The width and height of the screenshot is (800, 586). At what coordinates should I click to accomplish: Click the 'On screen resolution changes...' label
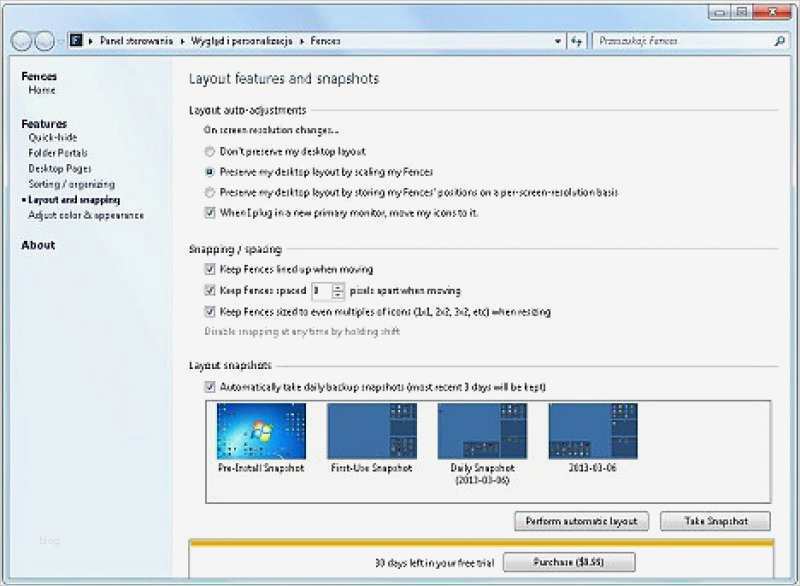[x=271, y=130]
